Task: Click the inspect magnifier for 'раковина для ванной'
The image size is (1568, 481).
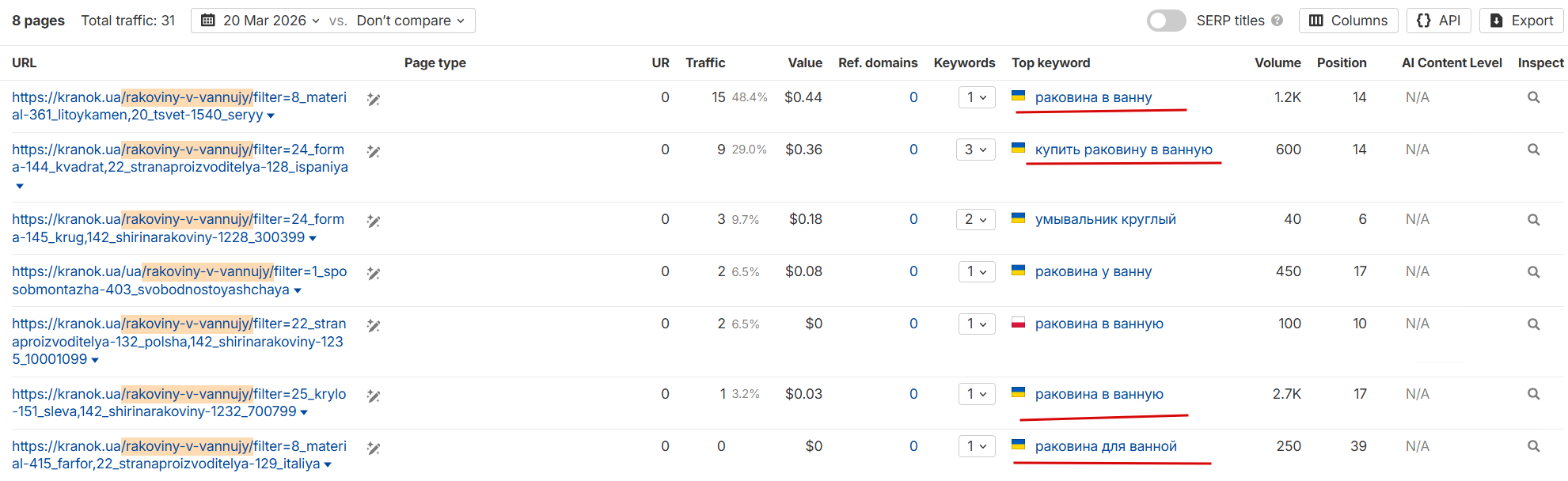Action: [1533, 446]
